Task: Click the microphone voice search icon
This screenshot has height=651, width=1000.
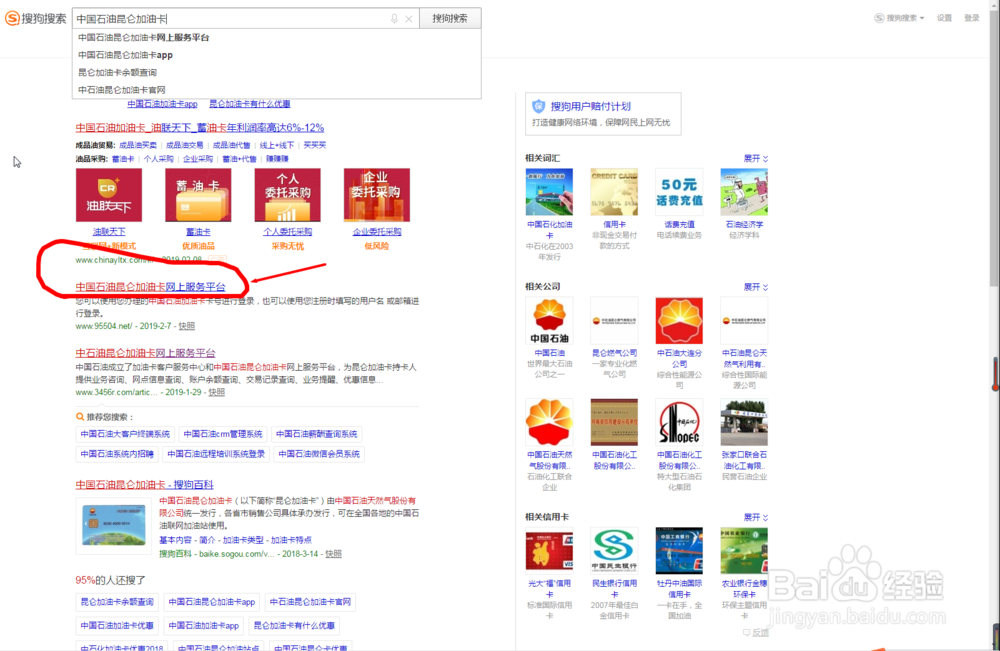Action: tap(394, 19)
